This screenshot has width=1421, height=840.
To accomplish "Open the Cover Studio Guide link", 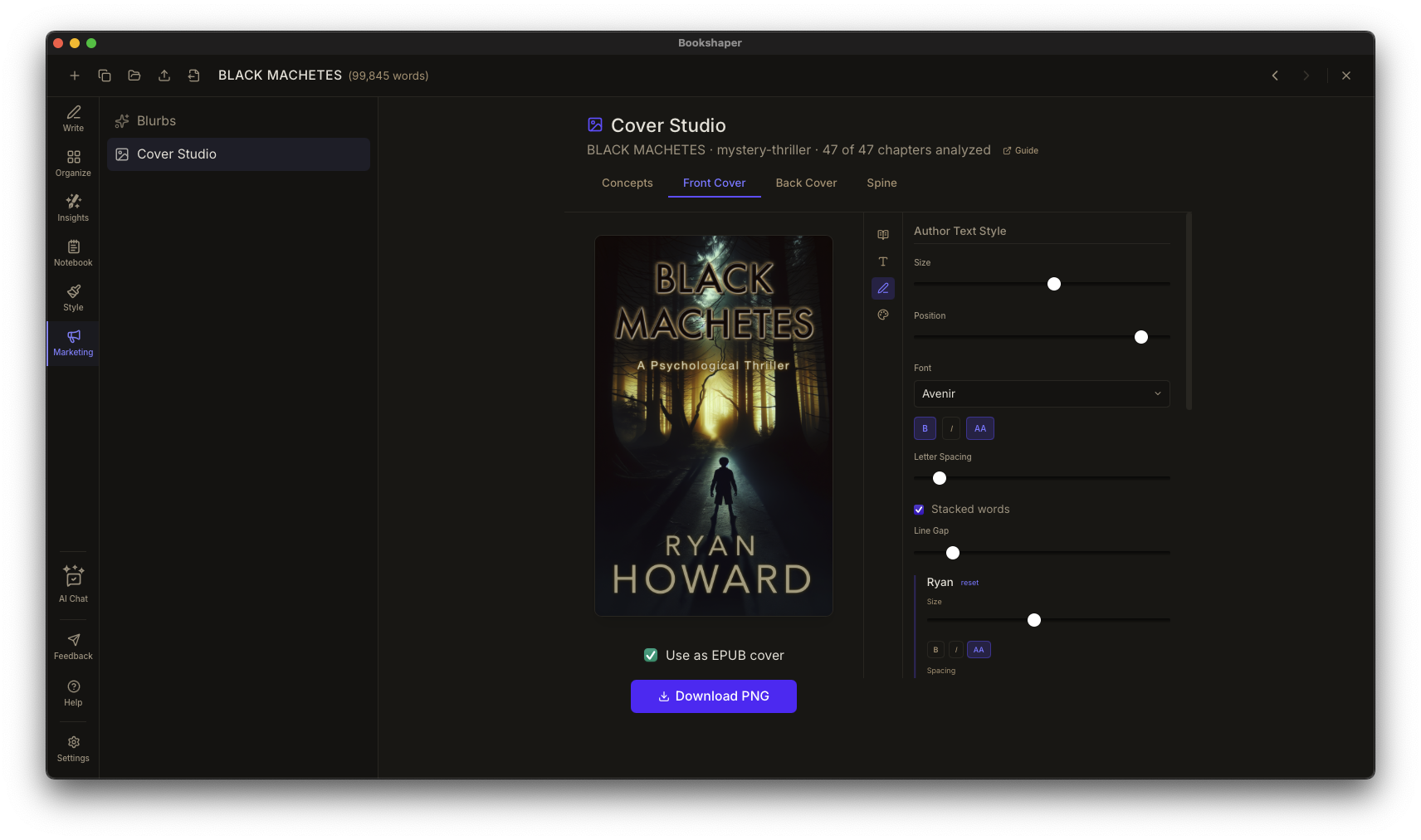I will 1020,150.
